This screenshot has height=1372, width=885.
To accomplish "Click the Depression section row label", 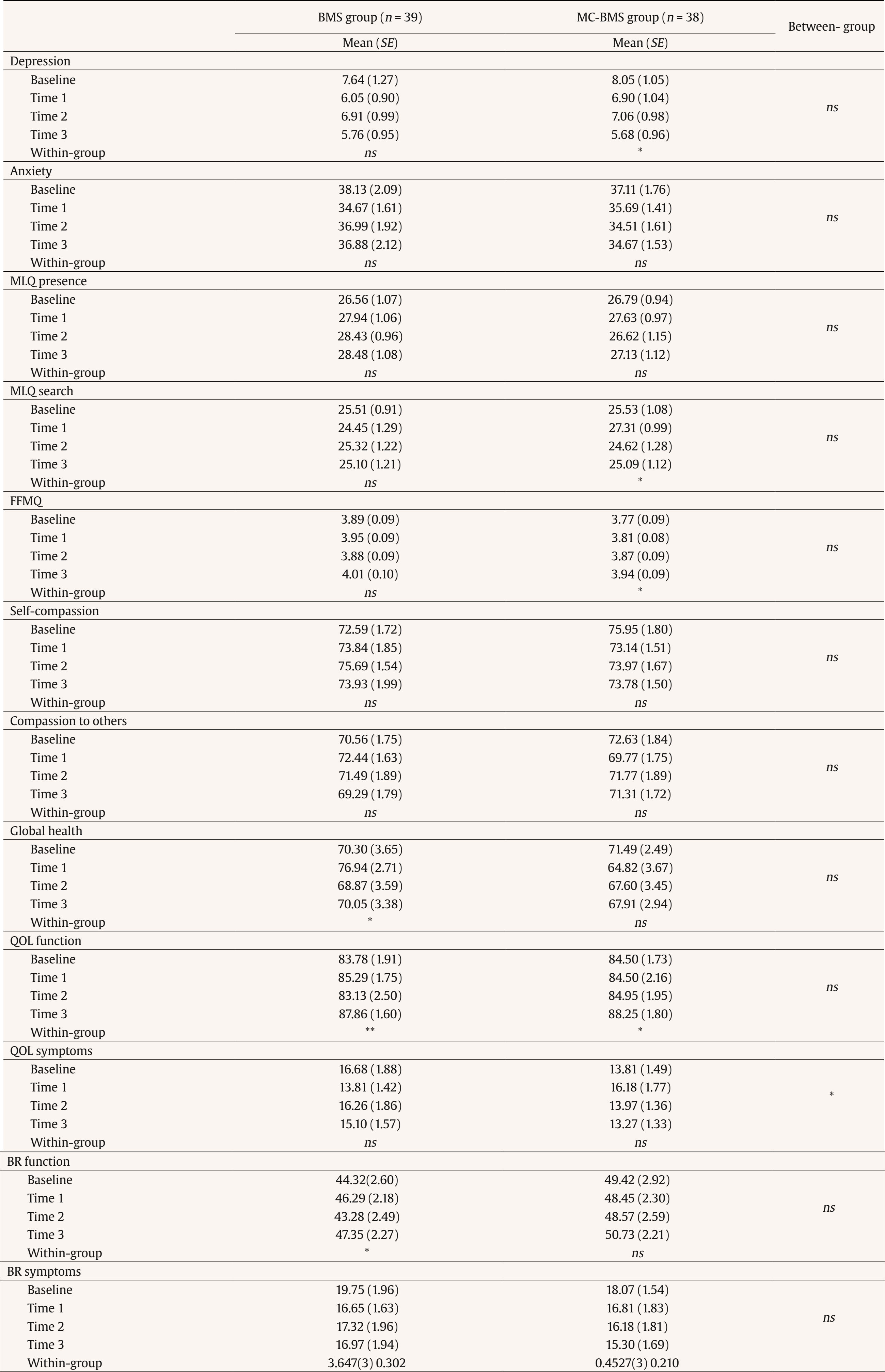I will point(40,61).
